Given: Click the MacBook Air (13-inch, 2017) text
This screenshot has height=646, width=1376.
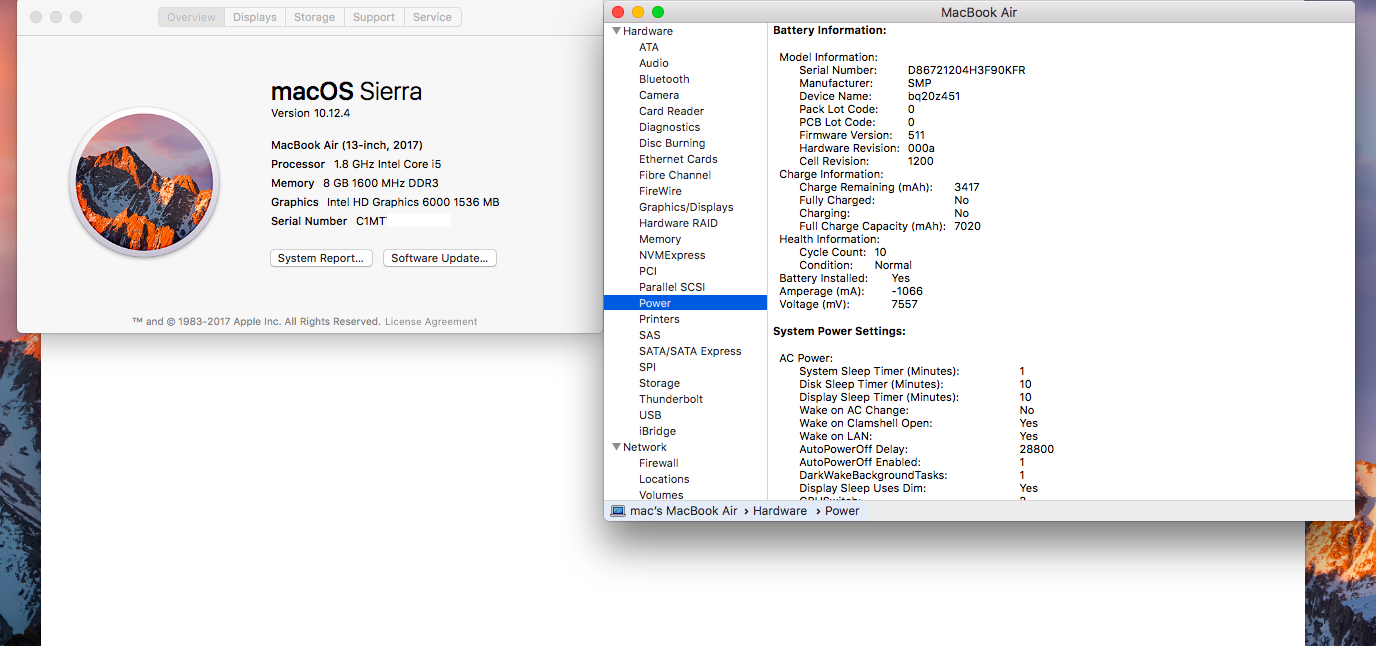Looking at the screenshot, I should click(347, 145).
